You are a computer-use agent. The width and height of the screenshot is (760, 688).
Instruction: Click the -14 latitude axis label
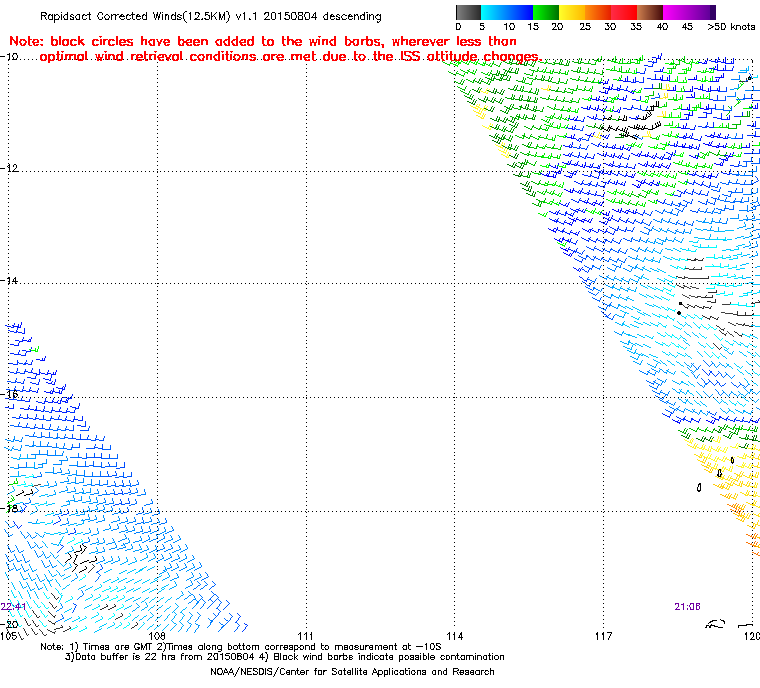point(9,281)
